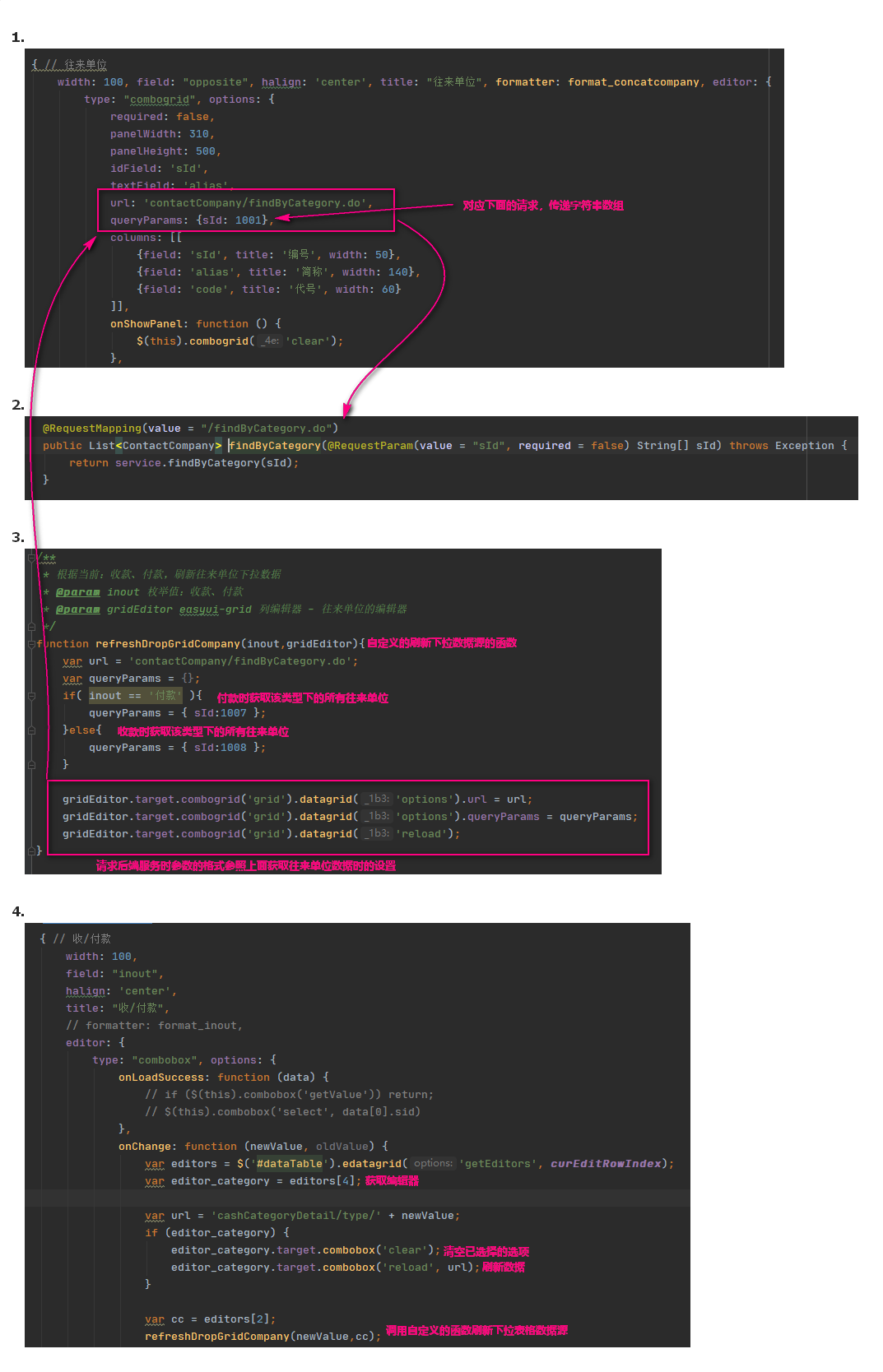Click the commented formatter: format_inout line
Viewport: 883px width, 1372px height.
[x=155, y=1025]
